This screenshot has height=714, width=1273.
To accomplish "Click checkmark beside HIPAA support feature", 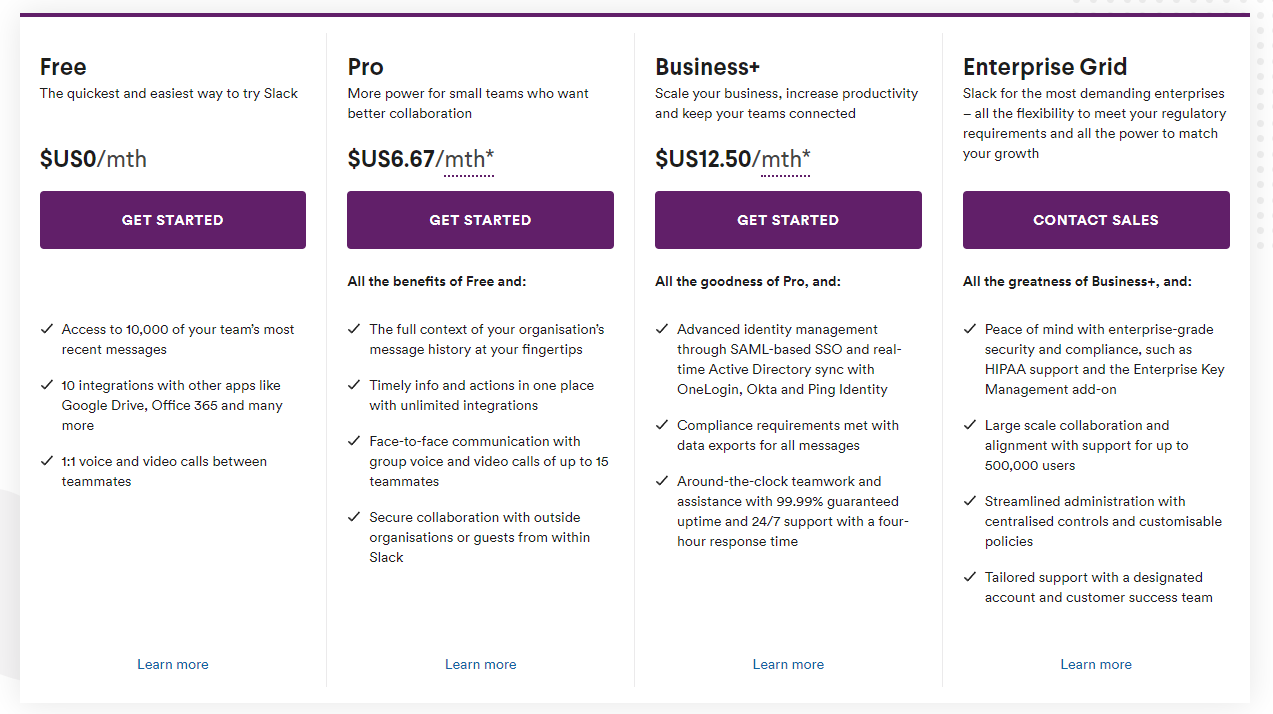I will (970, 328).
